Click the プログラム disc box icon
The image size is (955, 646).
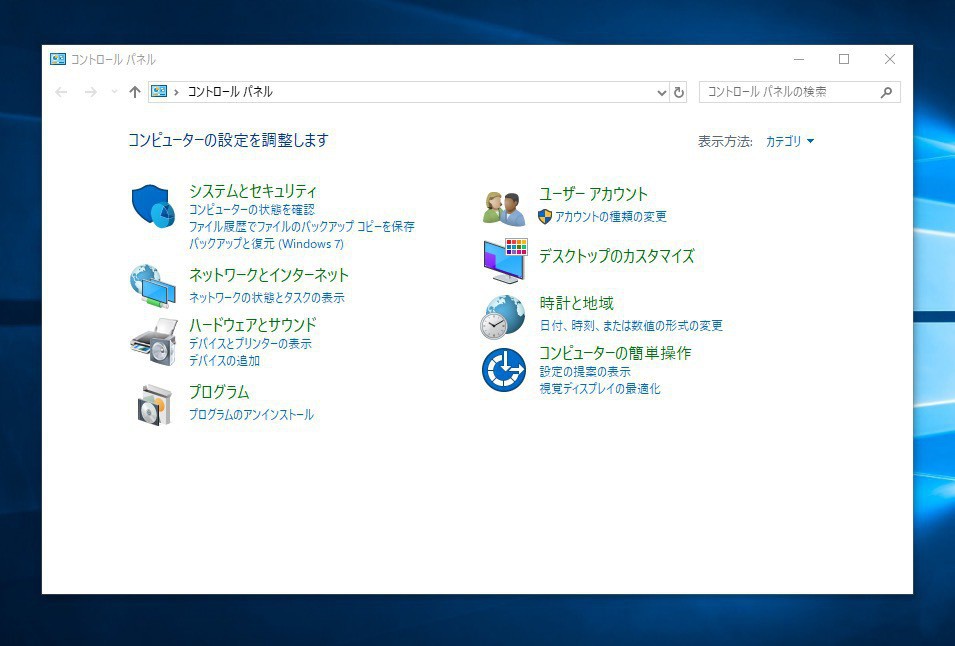[x=153, y=403]
